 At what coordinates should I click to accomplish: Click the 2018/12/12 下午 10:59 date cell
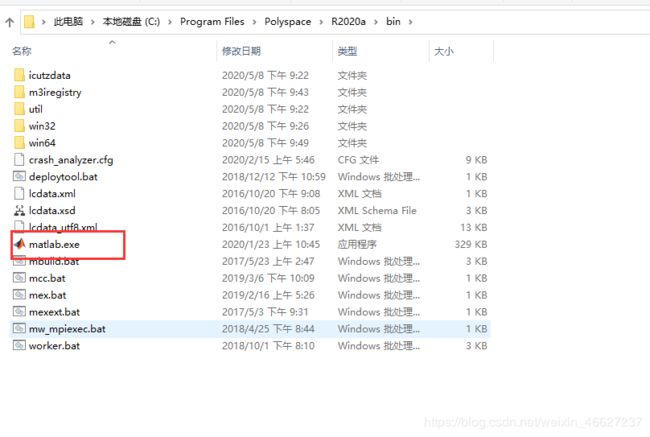(x=274, y=177)
